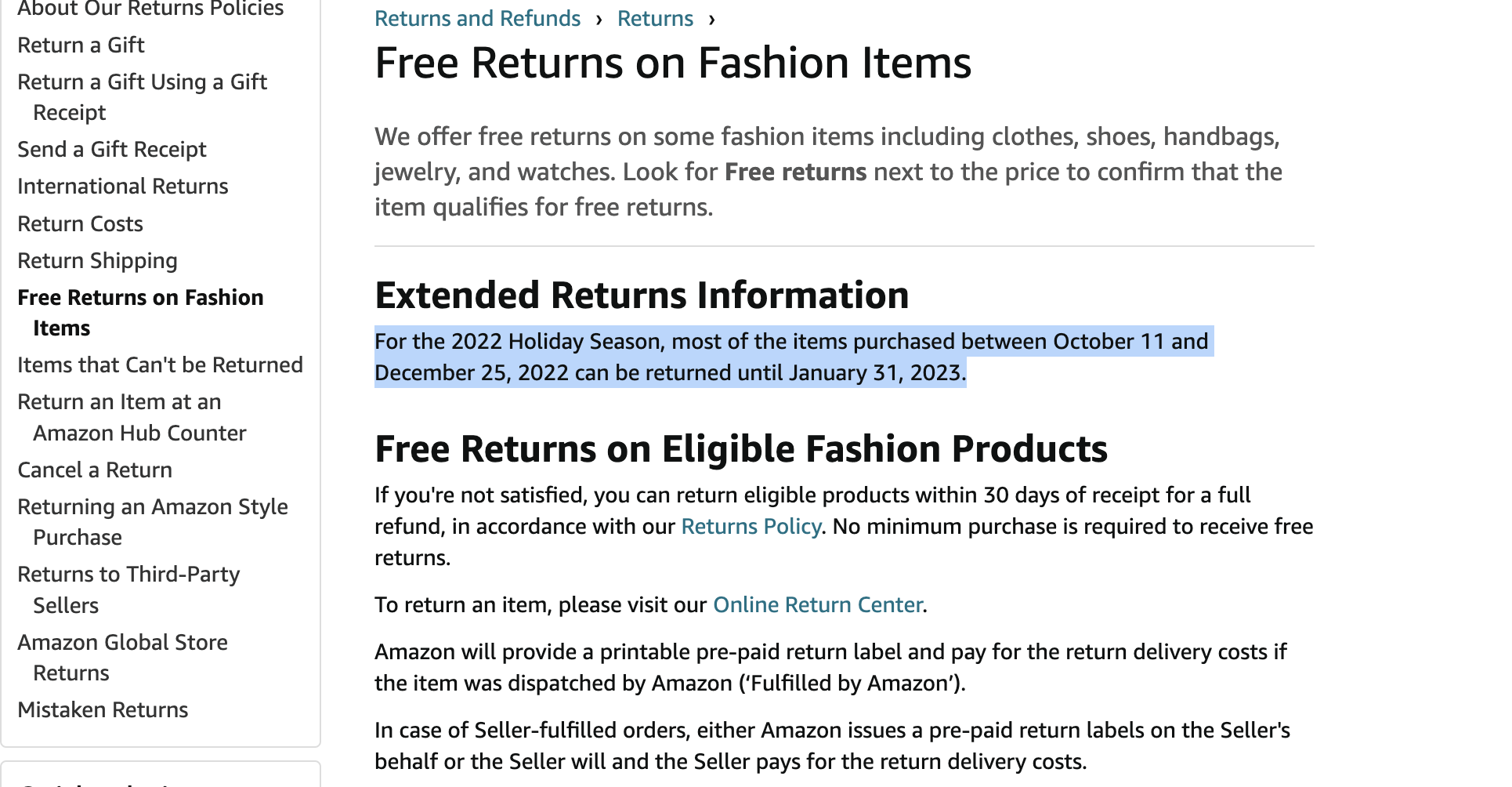Open the Mistaken Returns topic

coord(102,709)
